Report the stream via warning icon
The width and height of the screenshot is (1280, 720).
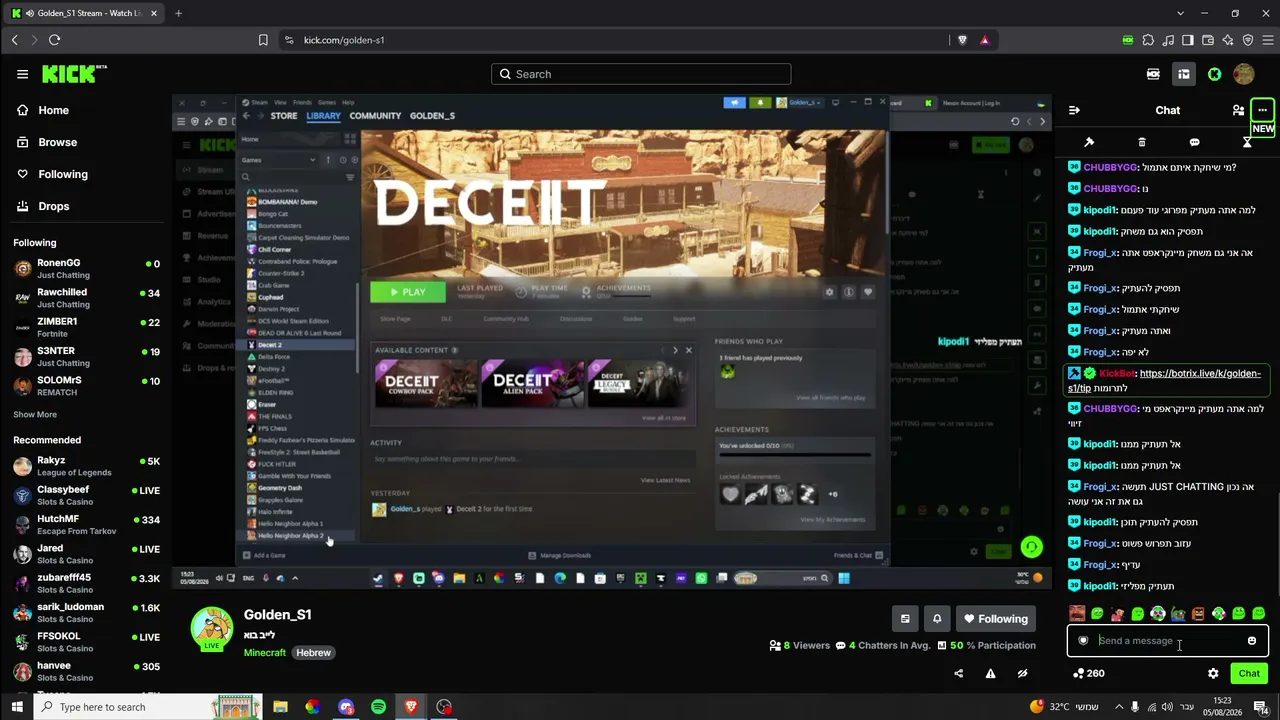tap(991, 674)
